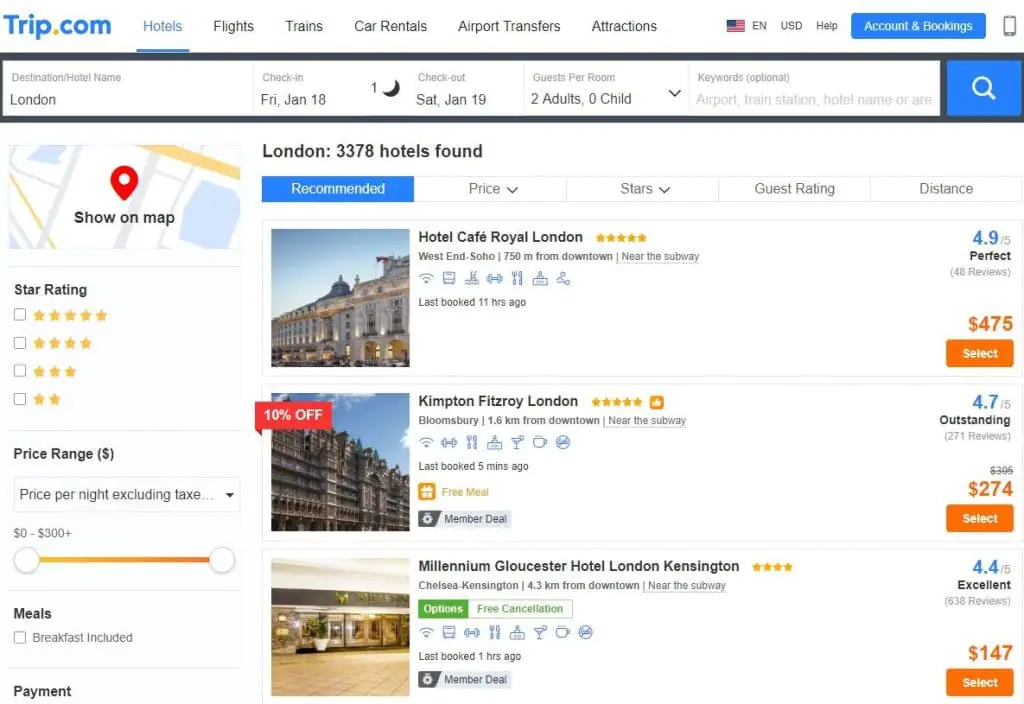Go to Flights tab

point(233,26)
